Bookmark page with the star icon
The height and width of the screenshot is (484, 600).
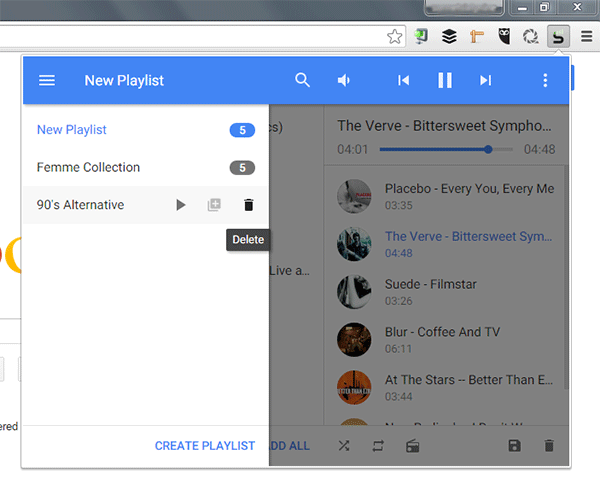[x=395, y=37]
